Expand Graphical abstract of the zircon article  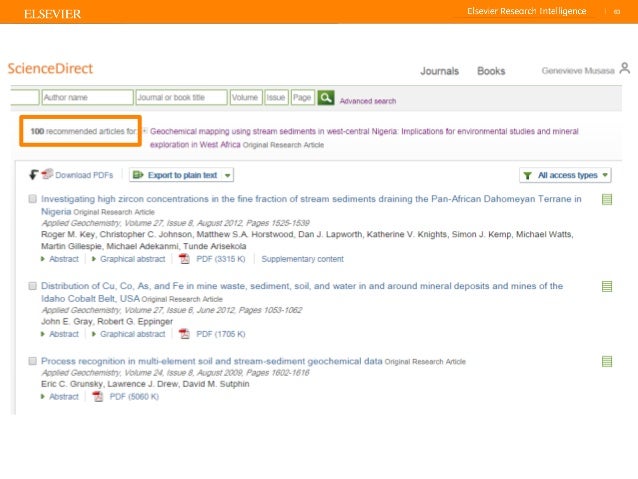[129, 259]
